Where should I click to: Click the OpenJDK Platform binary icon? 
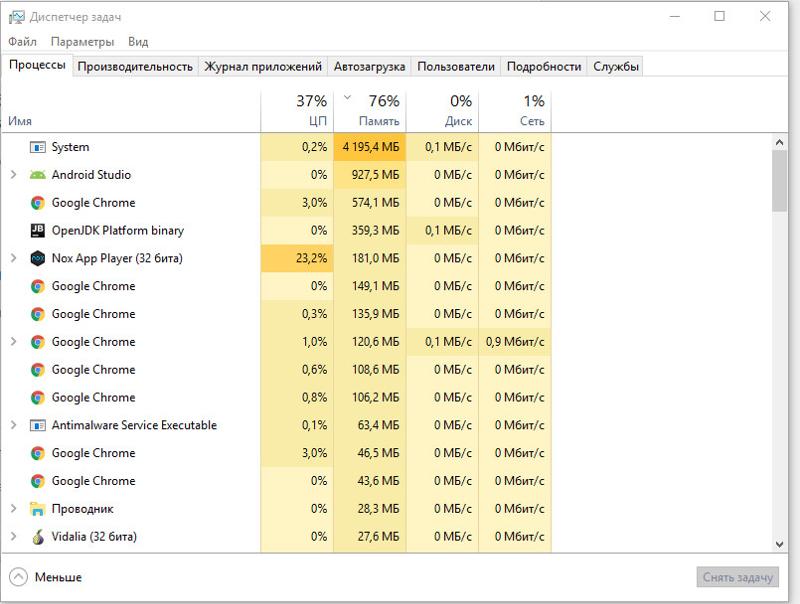pos(38,231)
